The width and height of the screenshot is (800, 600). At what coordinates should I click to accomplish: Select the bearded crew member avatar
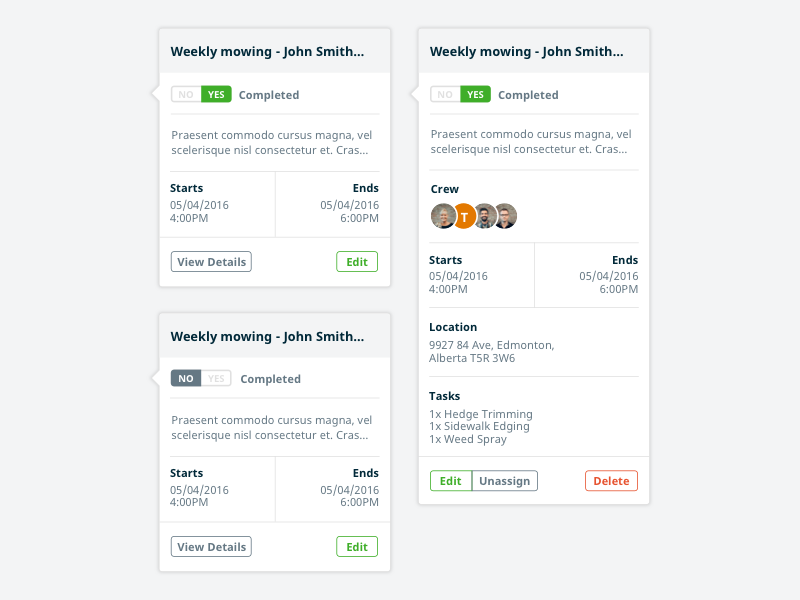pos(485,216)
